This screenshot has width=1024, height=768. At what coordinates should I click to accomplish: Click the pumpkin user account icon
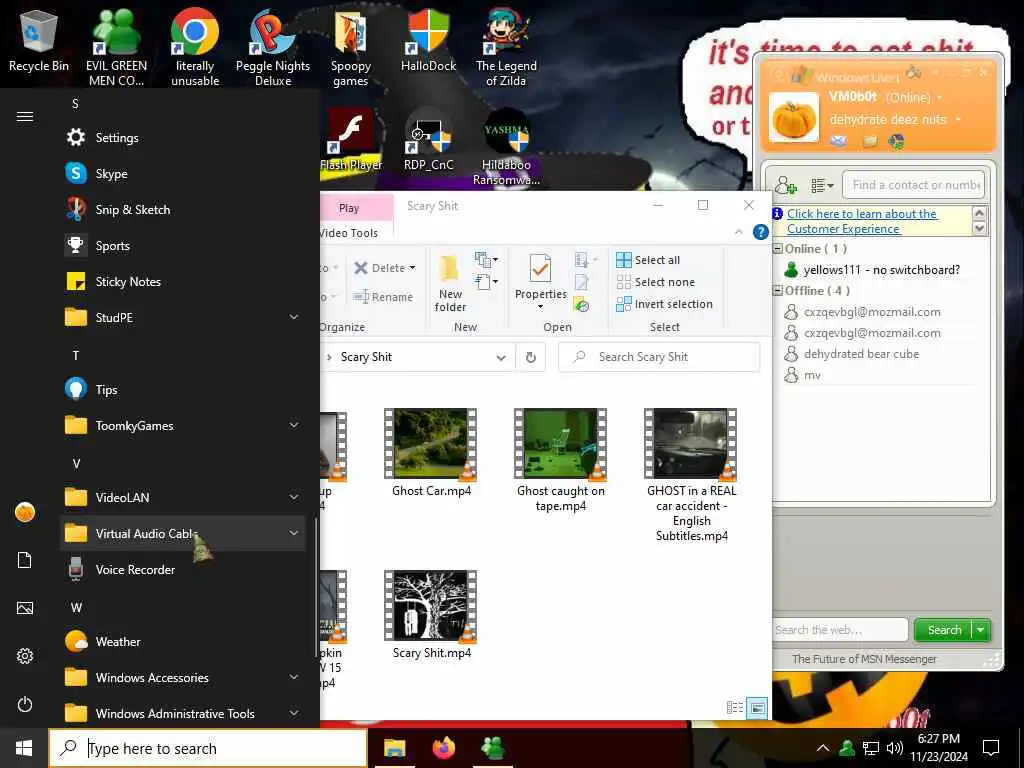pos(25,512)
